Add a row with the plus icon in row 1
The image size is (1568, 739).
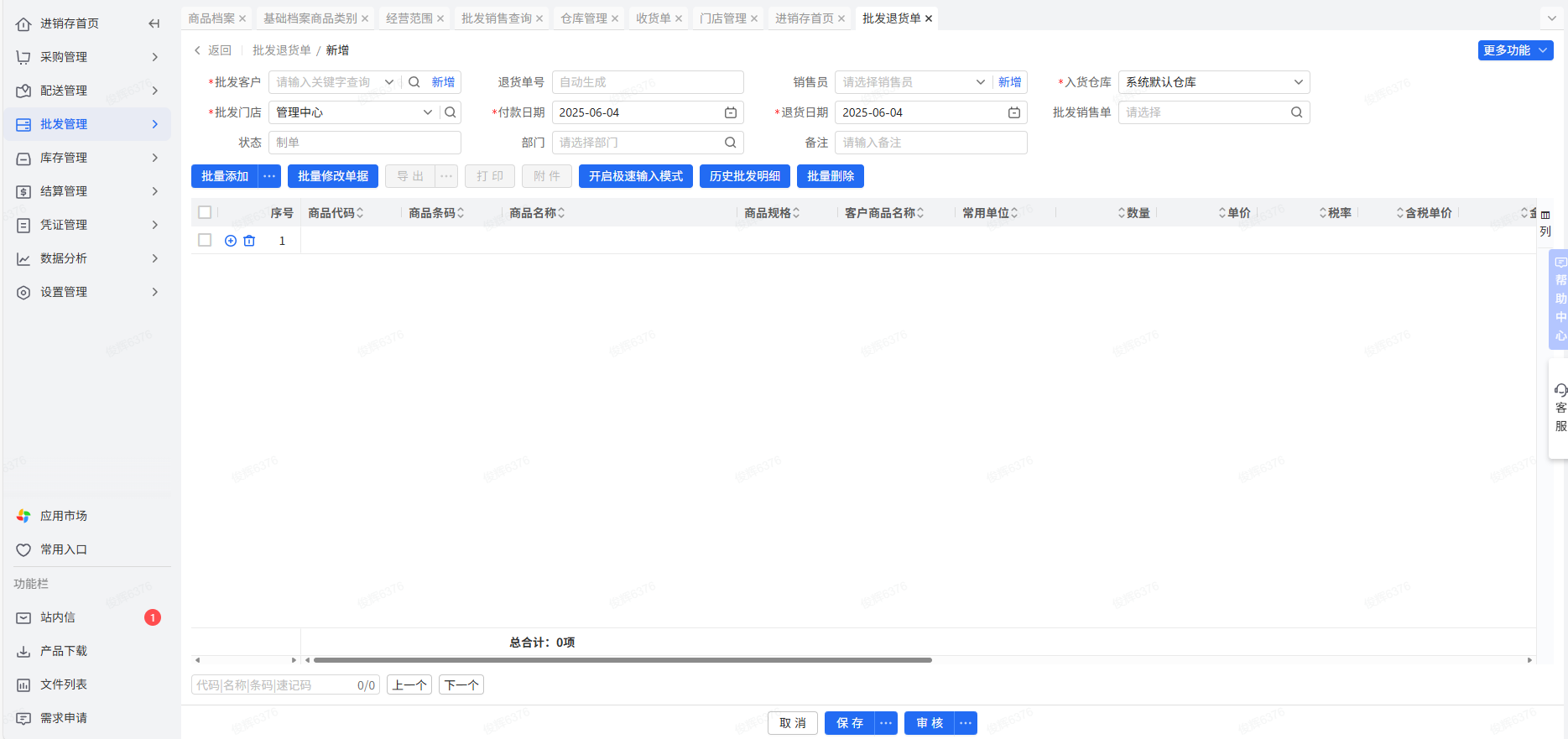point(231,241)
